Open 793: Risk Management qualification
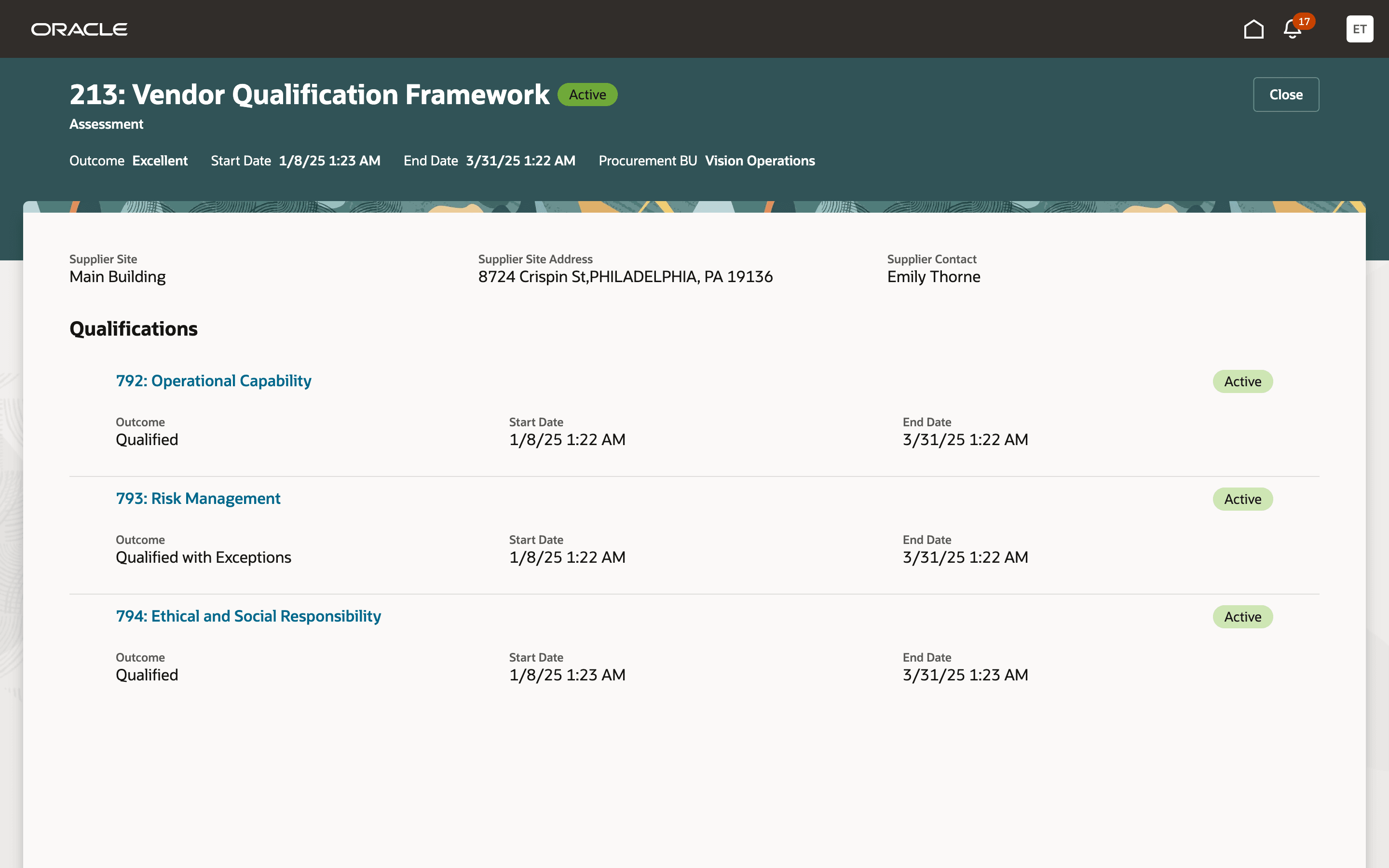The height and width of the screenshot is (868, 1389). point(198,499)
